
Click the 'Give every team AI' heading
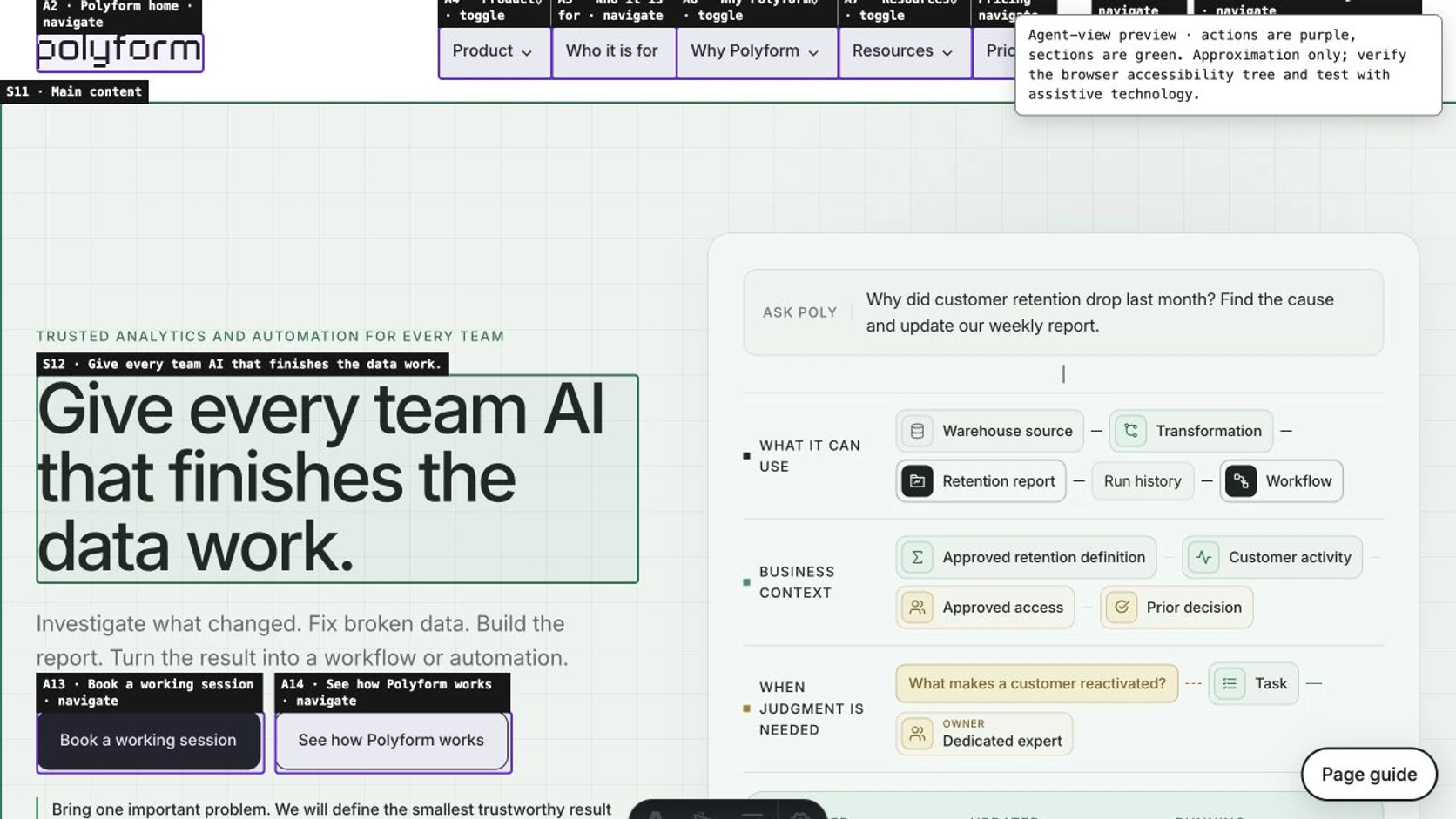337,479
